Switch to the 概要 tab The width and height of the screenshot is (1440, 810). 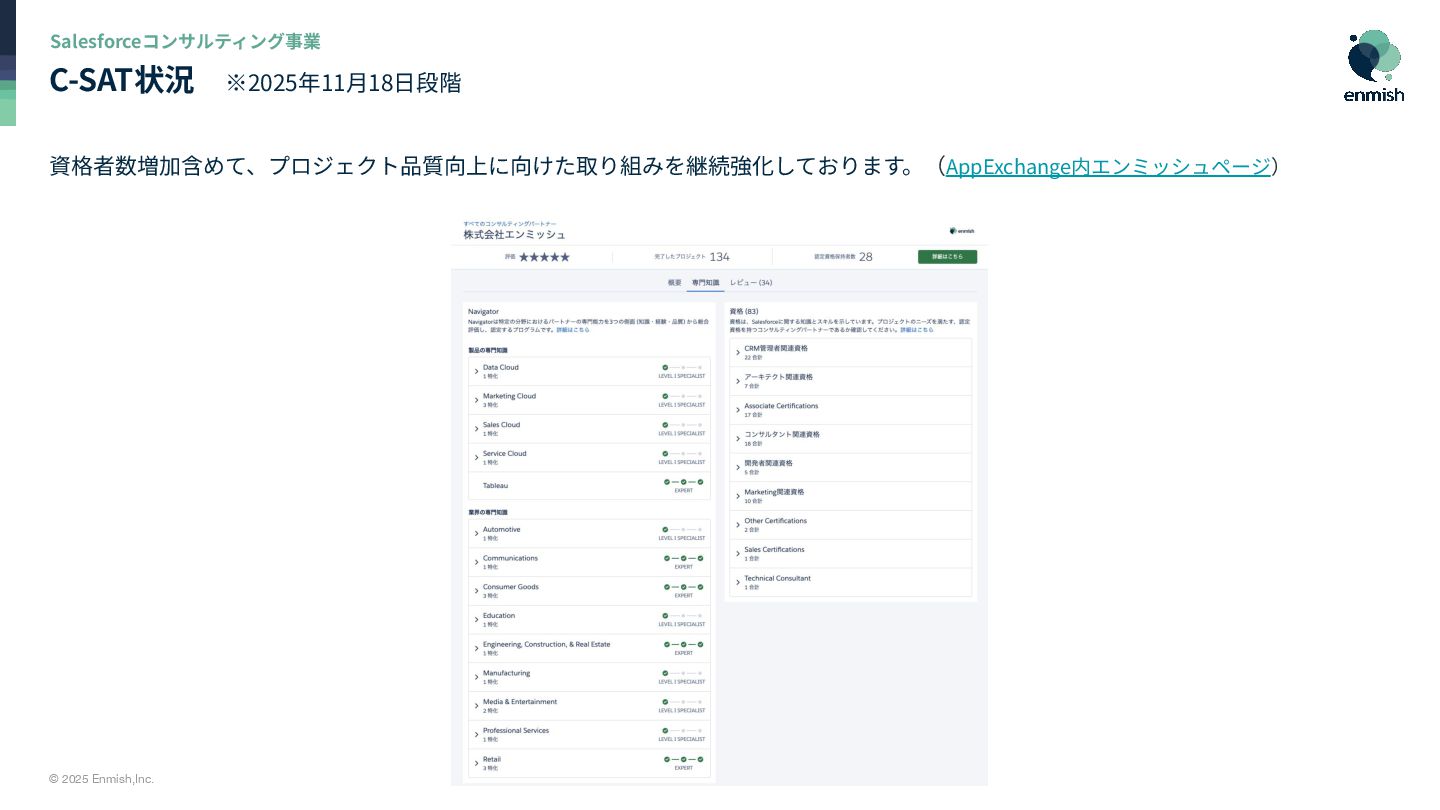(675, 283)
